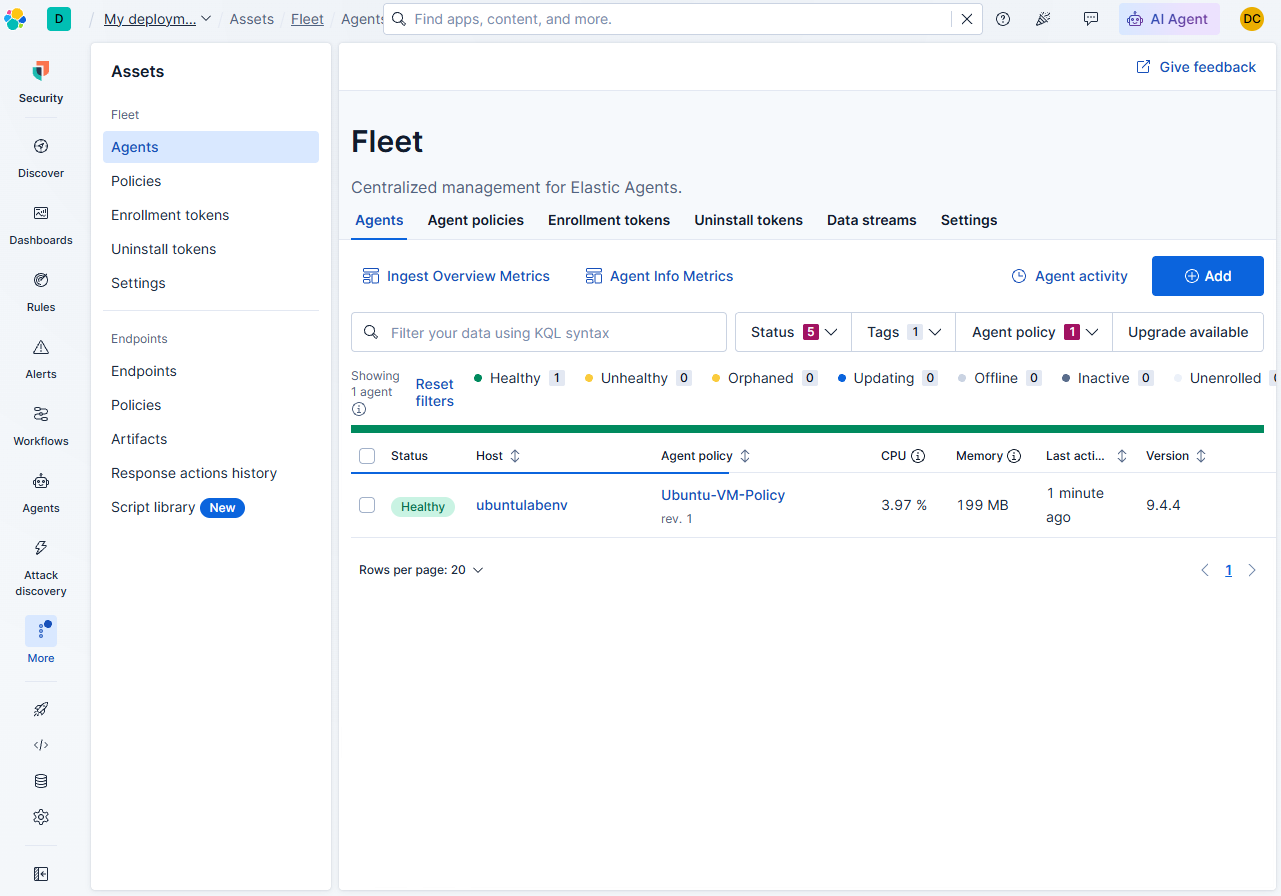Open the AI Agent assistant
This screenshot has width=1281, height=896.
tap(1169, 19)
